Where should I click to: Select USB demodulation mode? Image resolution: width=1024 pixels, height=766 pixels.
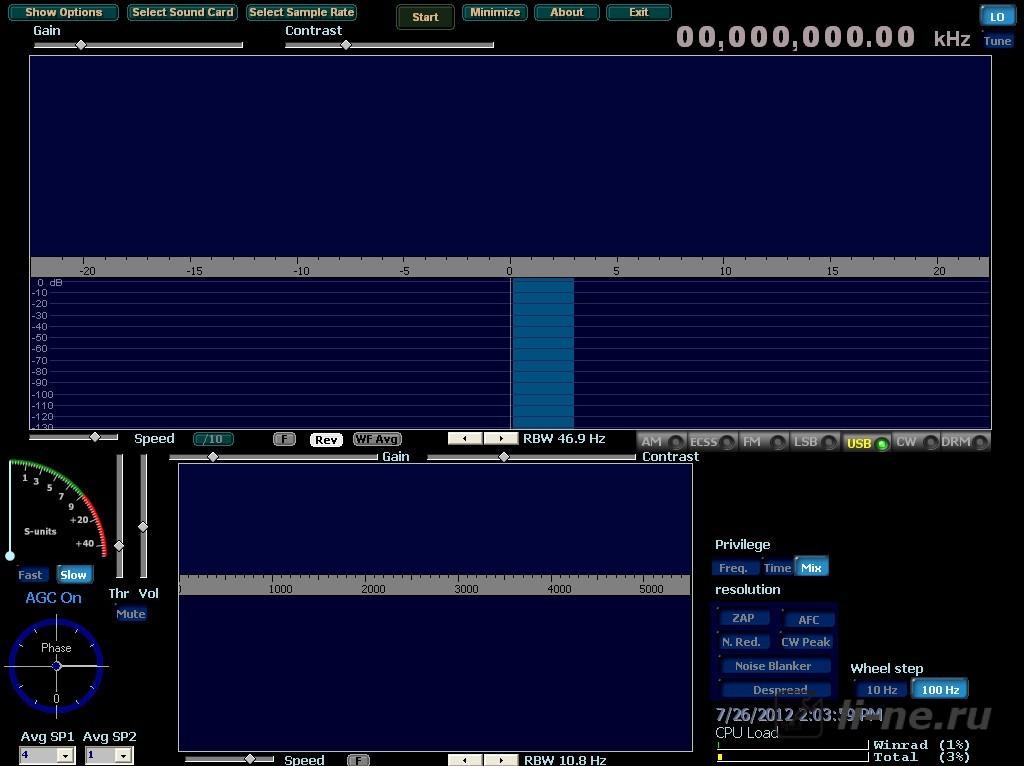click(x=867, y=443)
